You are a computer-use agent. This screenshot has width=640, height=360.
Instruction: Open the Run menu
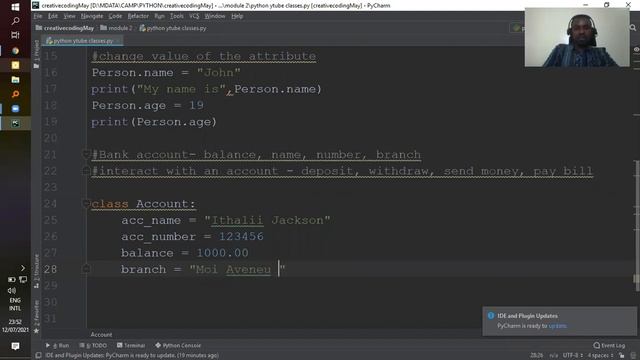click(159, 16)
